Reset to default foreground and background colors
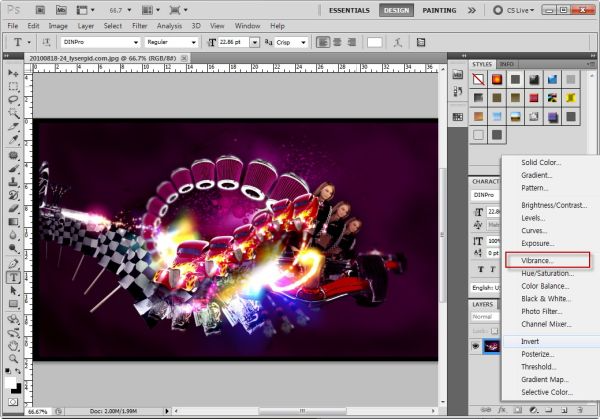The height and width of the screenshot is (419, 600). (x=8, y=371)
